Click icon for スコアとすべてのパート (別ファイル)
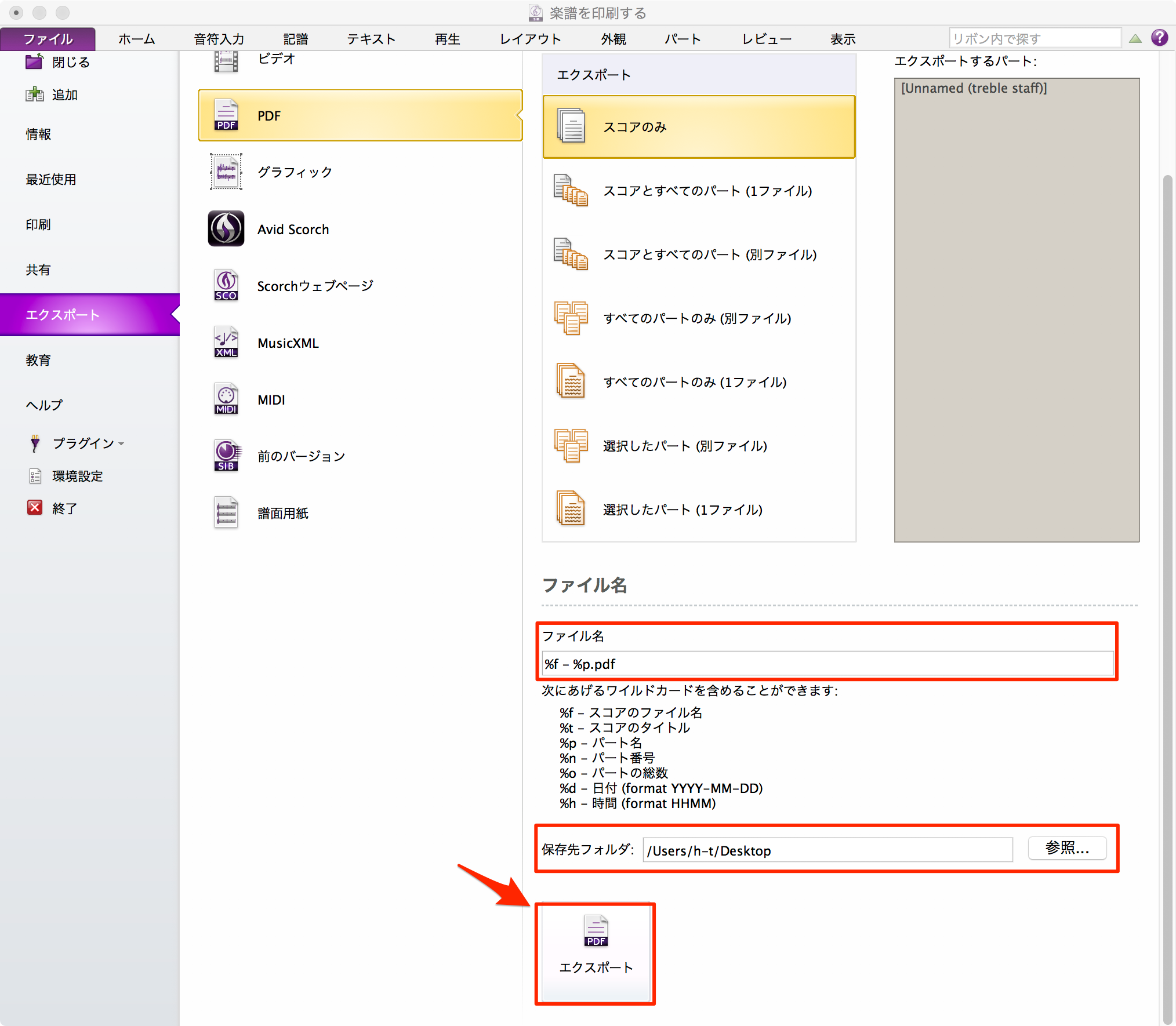1176x1026 pixels. (571, 254)
